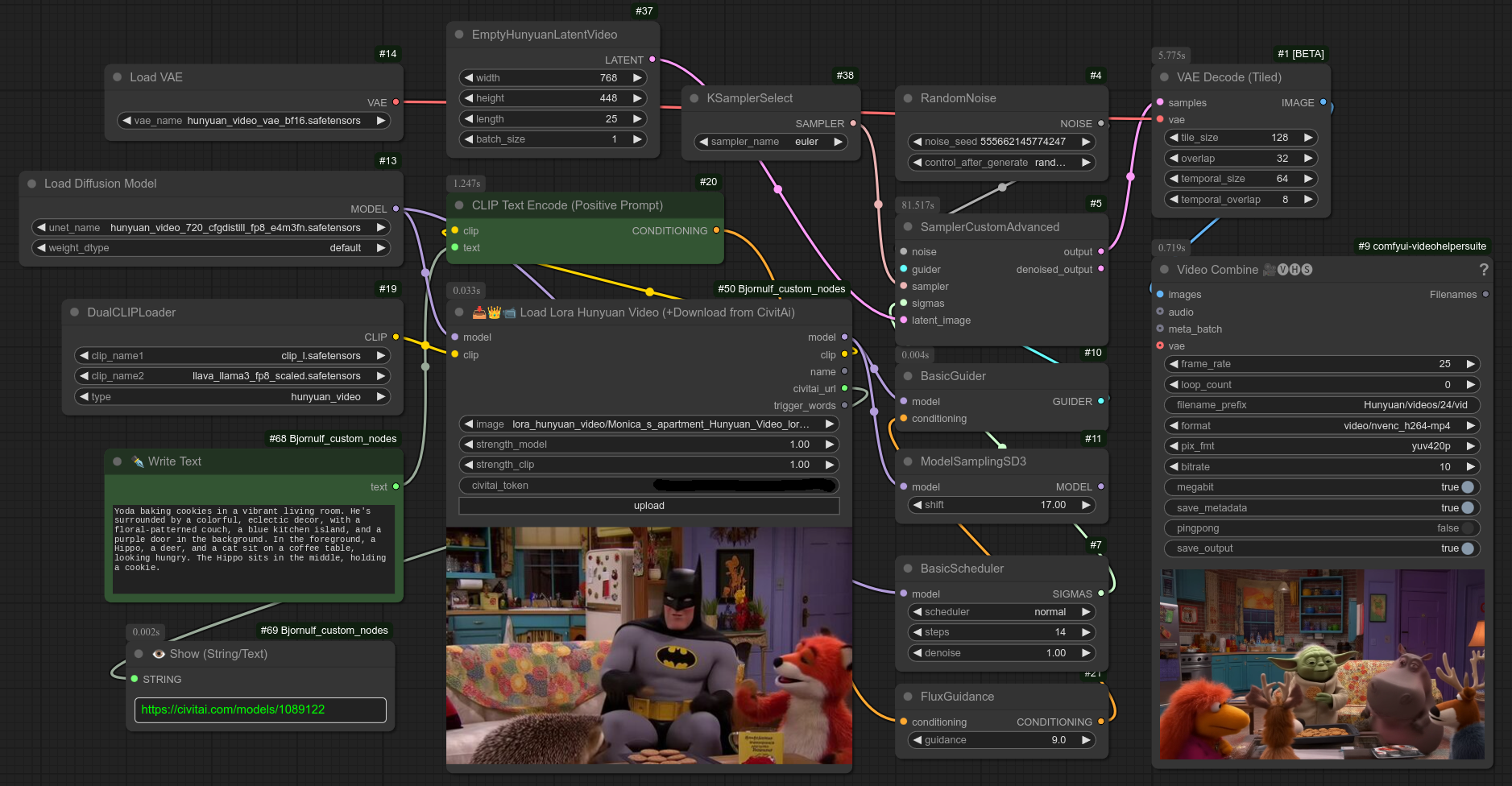
Task: Decrease steps using the left arrow
Action: 918,632
